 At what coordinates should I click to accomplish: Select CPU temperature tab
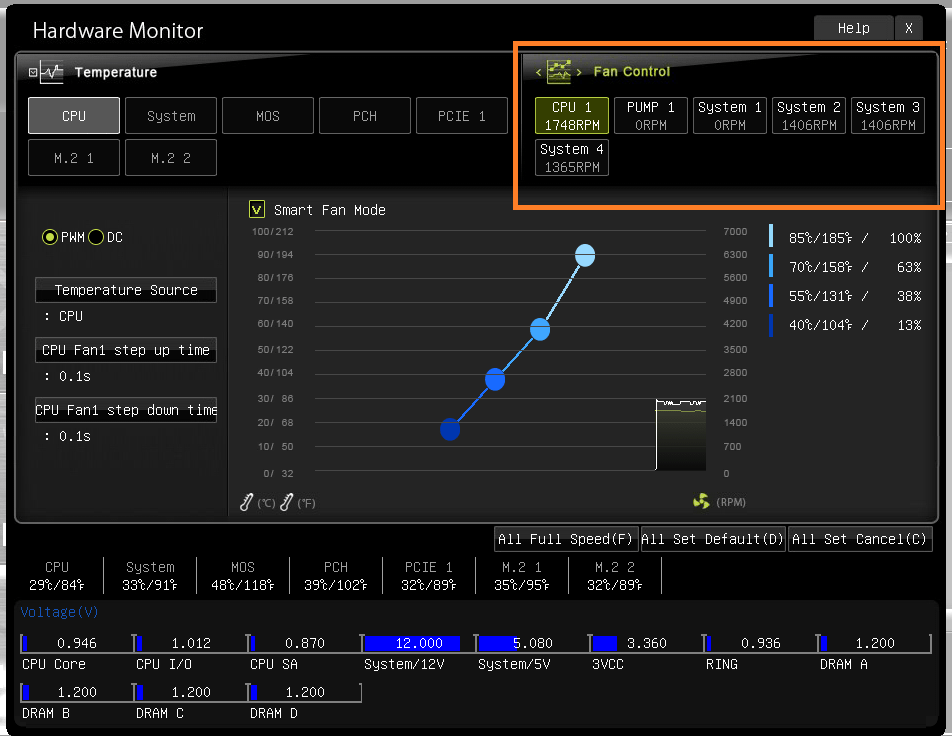(74, 115)
